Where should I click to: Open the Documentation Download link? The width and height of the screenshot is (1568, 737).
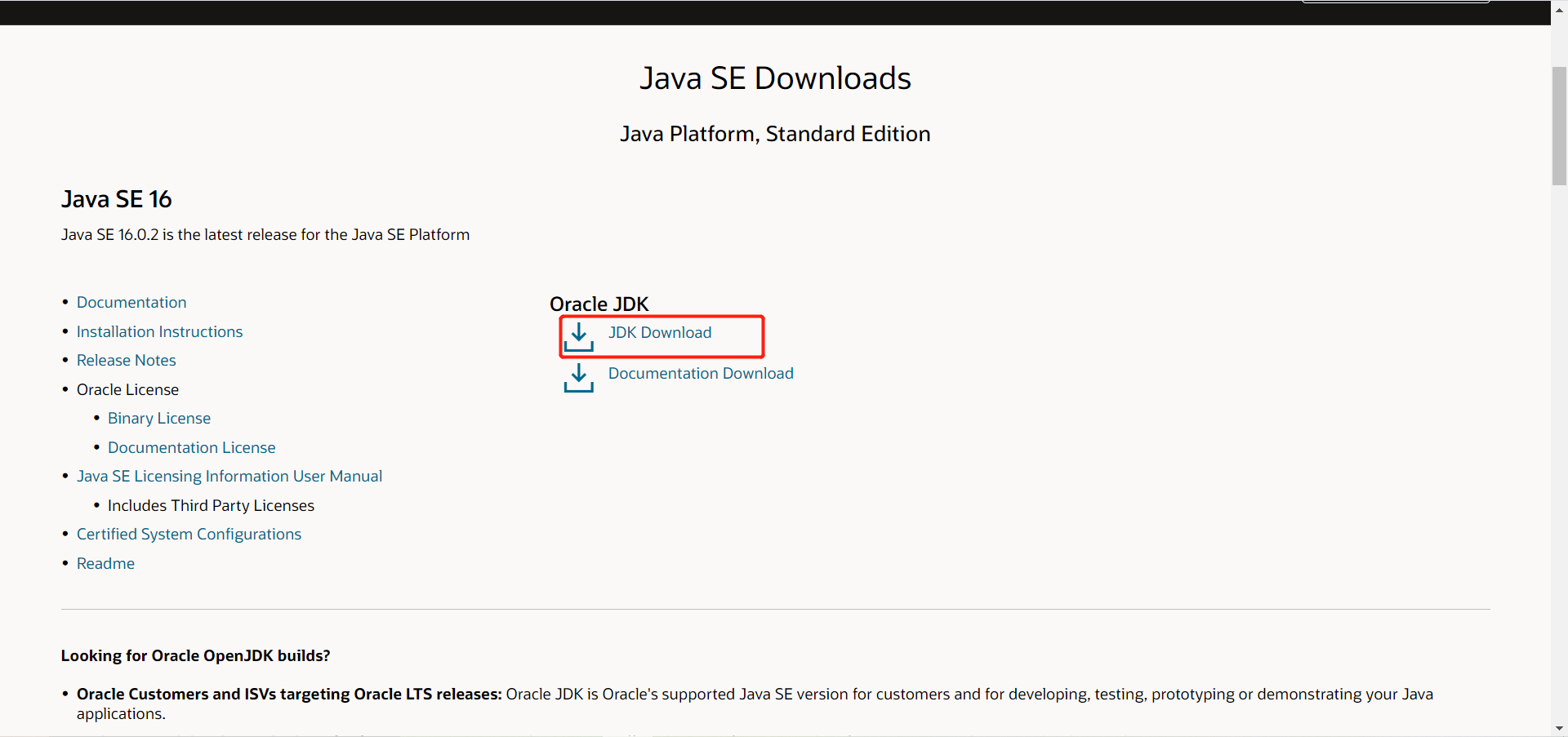(701, 374)
